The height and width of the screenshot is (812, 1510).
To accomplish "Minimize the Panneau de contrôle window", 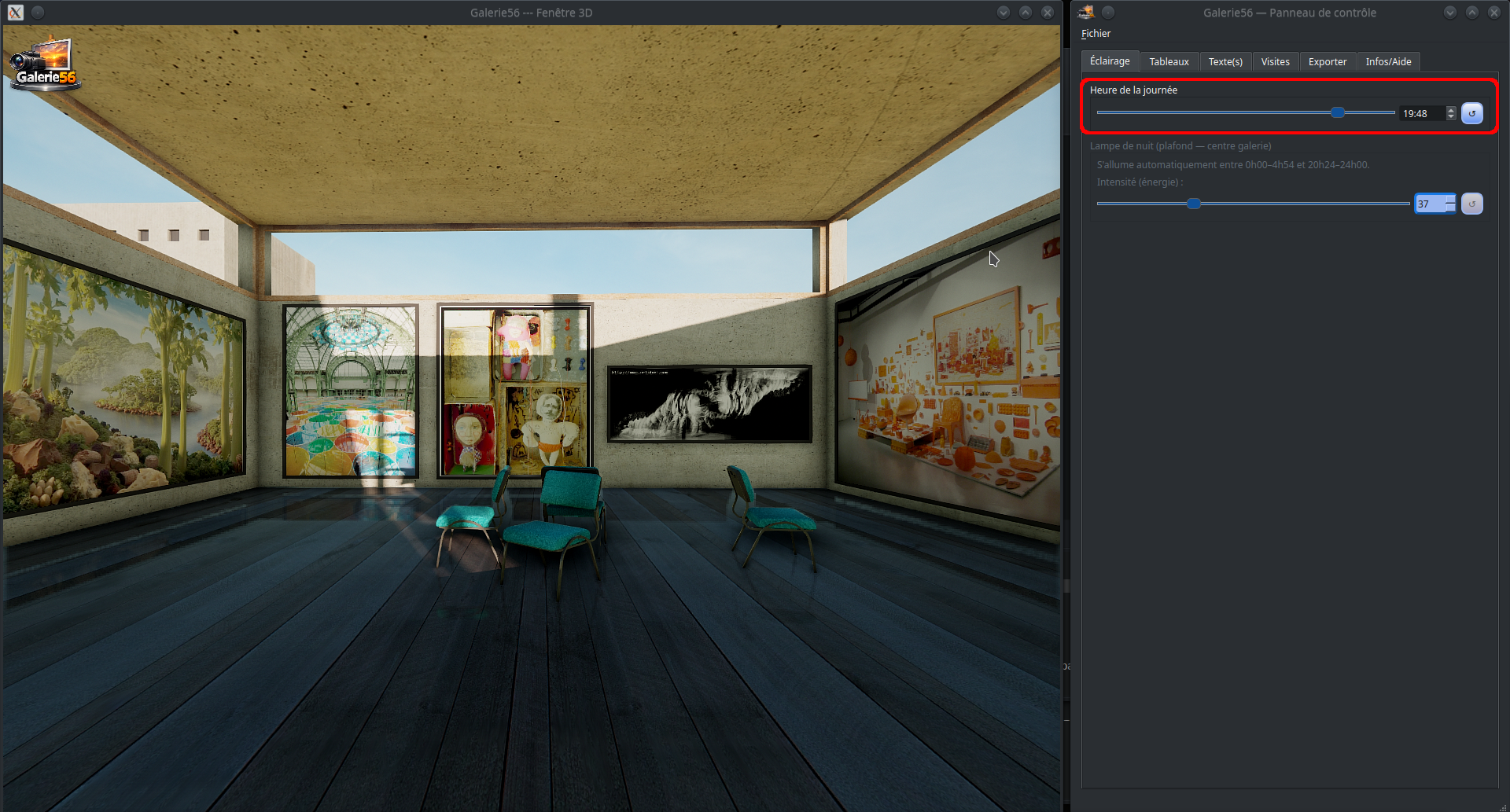I will 1450,12.
